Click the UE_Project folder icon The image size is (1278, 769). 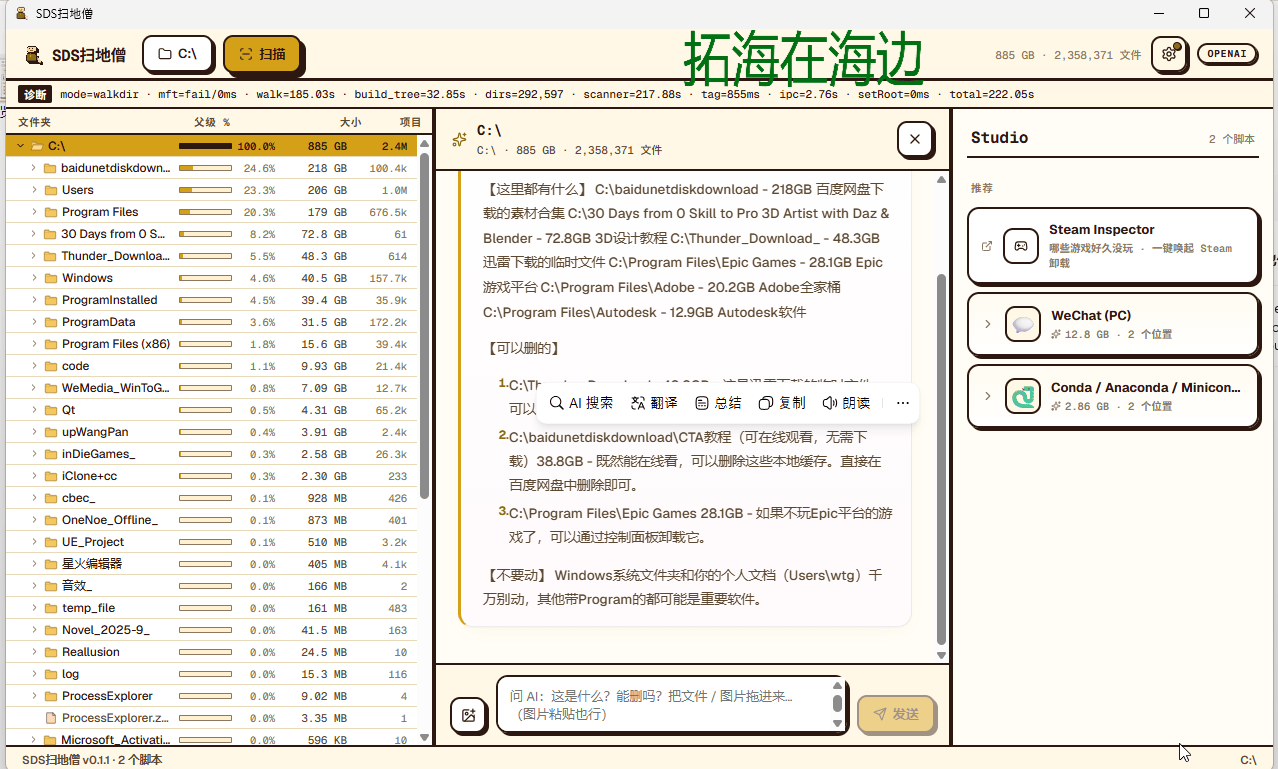pos(50,542)
